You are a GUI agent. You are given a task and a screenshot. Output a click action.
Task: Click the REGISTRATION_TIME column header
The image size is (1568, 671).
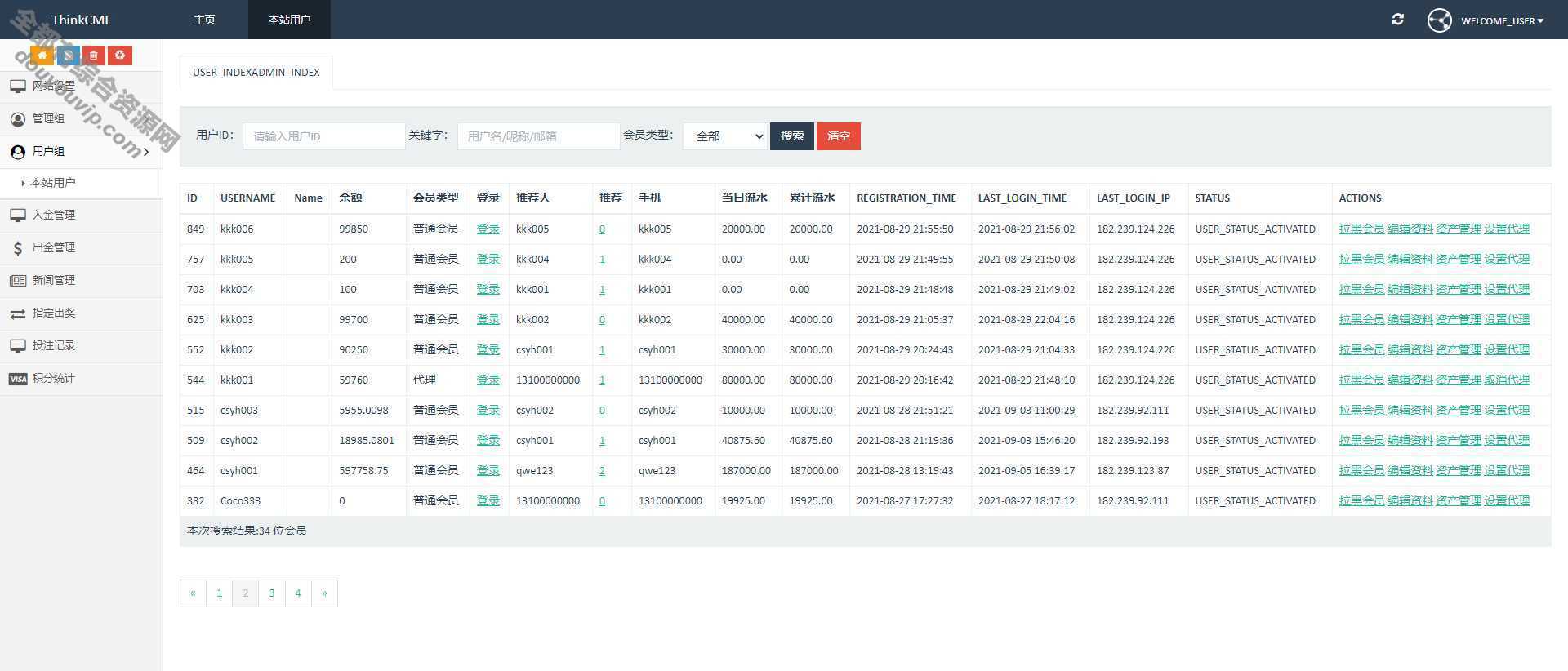pos(906,198)
